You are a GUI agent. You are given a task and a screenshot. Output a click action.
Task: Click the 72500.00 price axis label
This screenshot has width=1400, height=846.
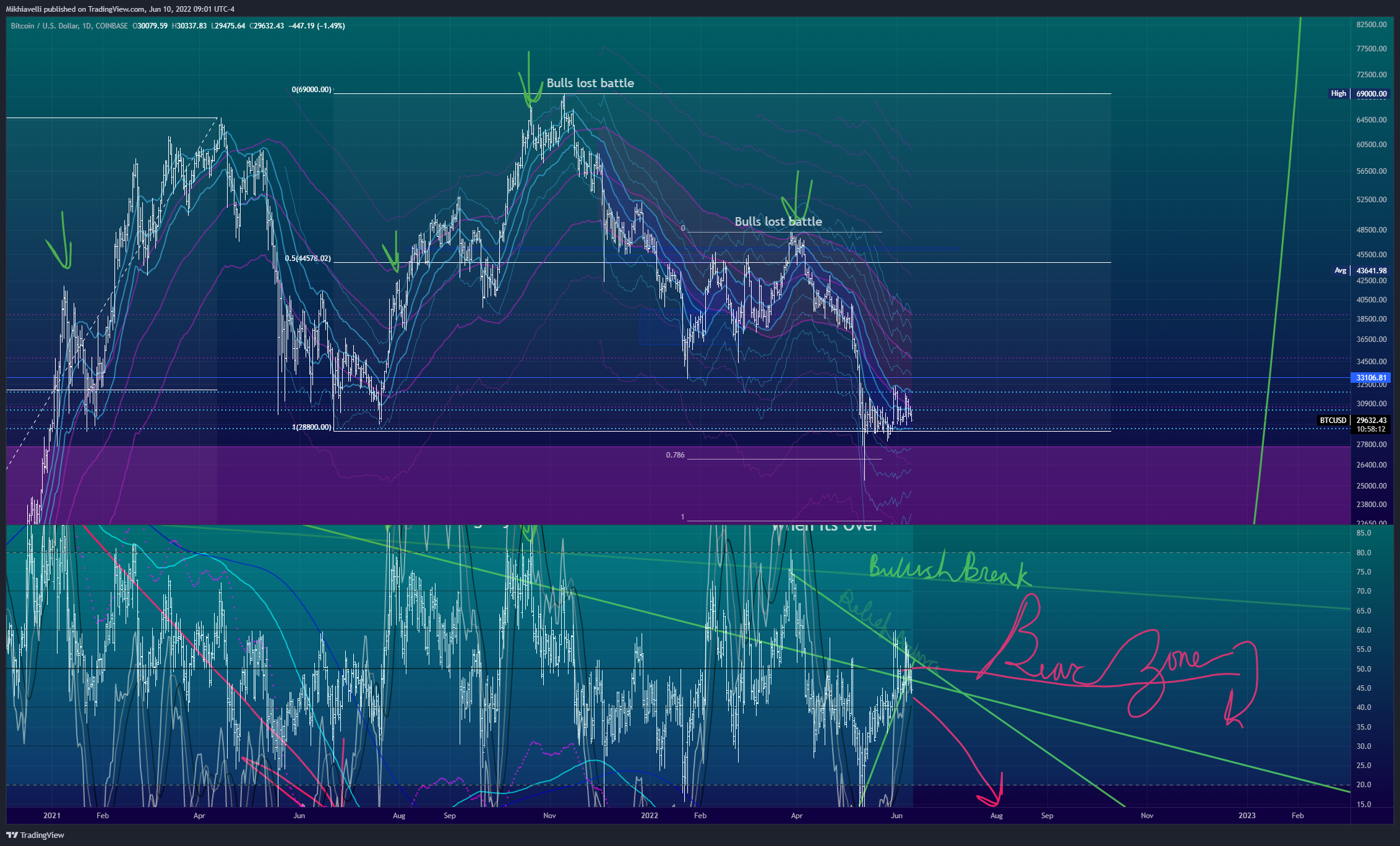1372,75
